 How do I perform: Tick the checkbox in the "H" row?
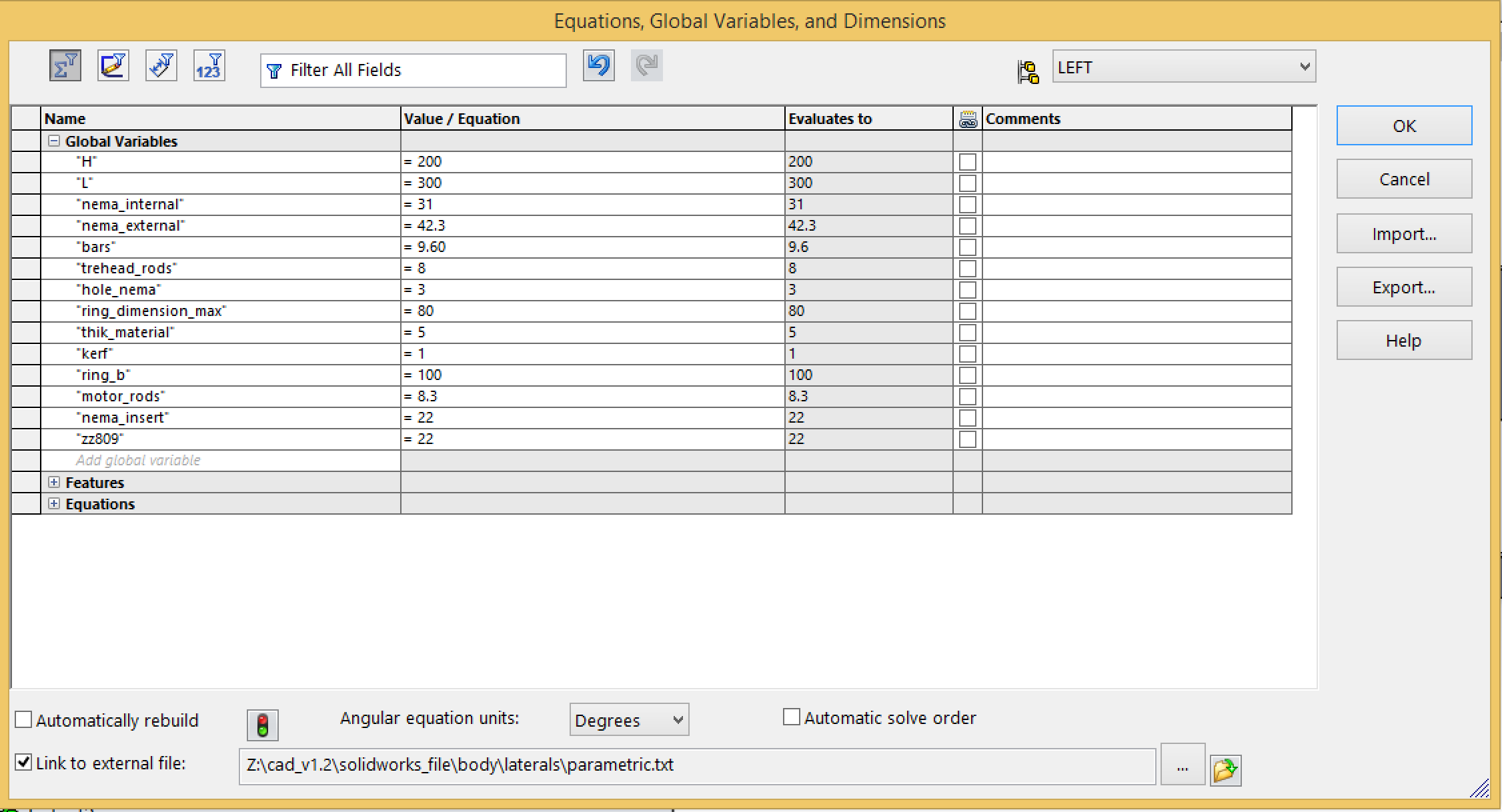click(968, 162)
